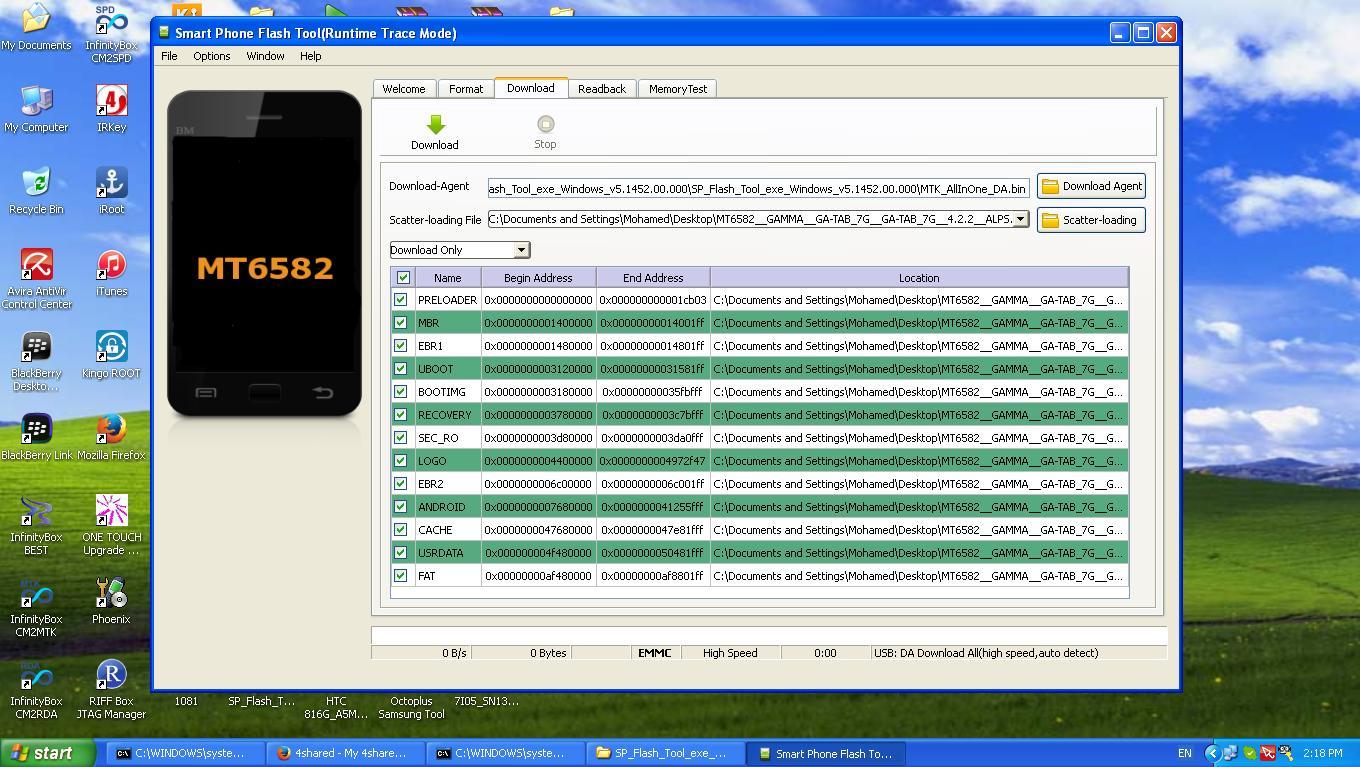Image resolution: width=1360 pixels, height=767 pixels.
Task: Select the SEC_RO row name
Action: [438, 438]
